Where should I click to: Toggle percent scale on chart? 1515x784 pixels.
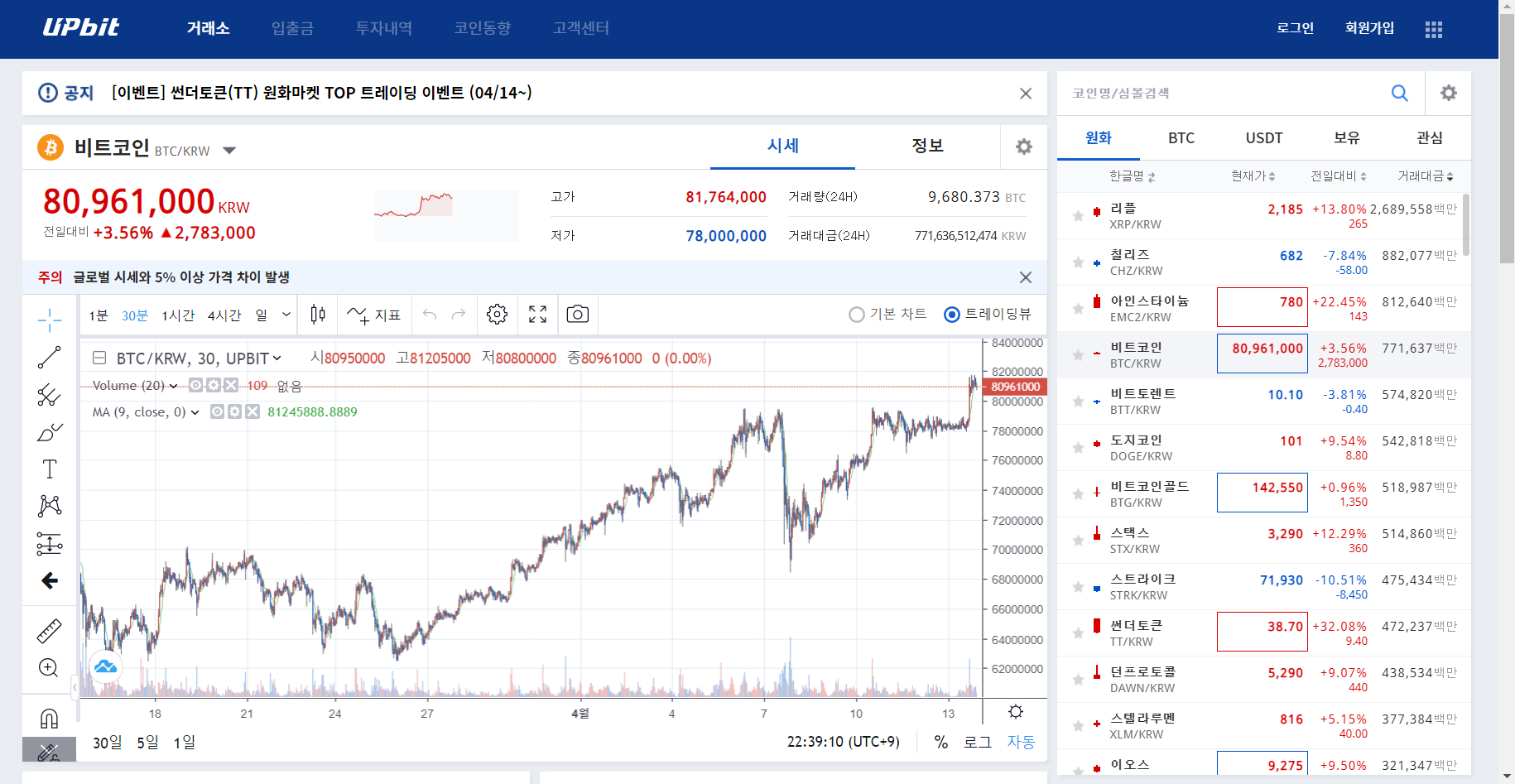941,743
